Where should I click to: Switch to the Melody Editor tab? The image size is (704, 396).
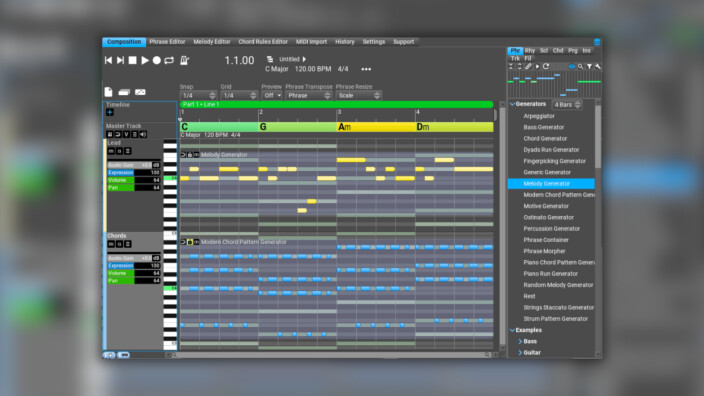212,42
